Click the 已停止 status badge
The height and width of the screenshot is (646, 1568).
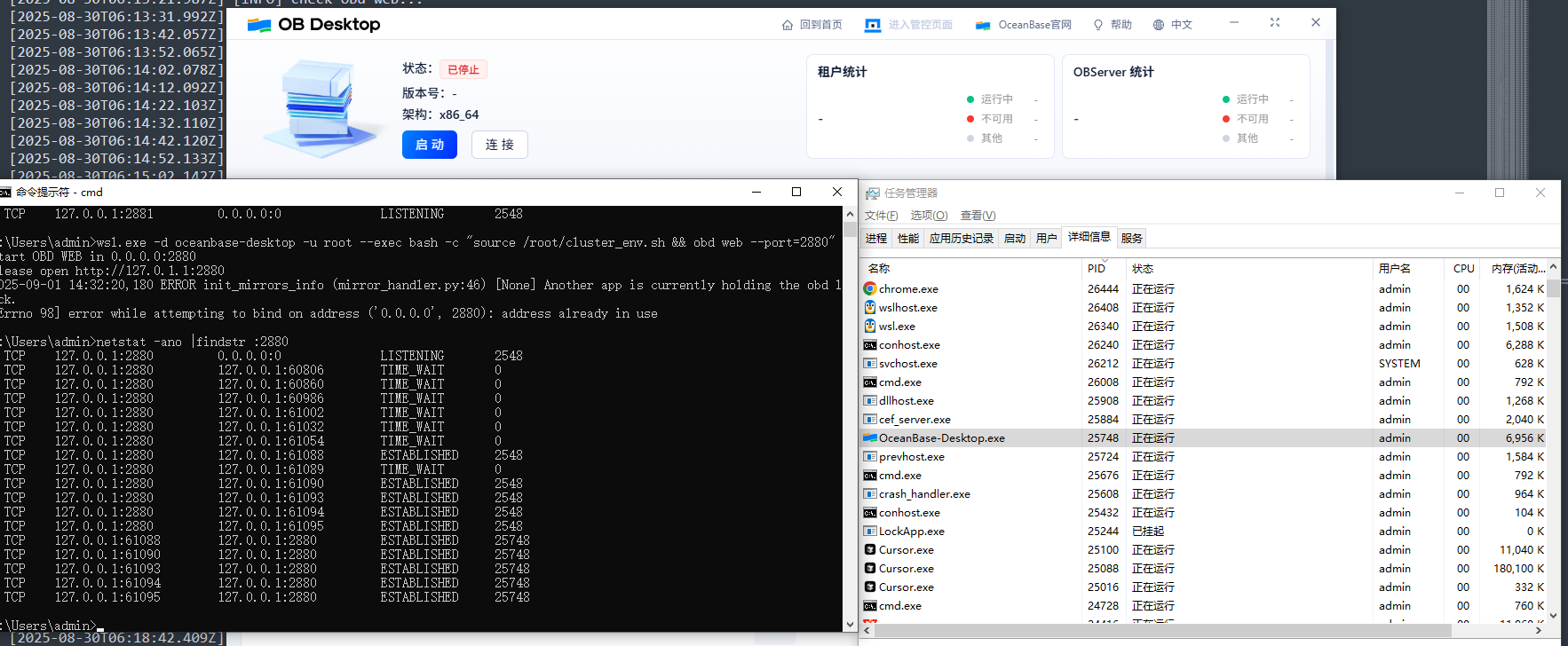point(463,69)
